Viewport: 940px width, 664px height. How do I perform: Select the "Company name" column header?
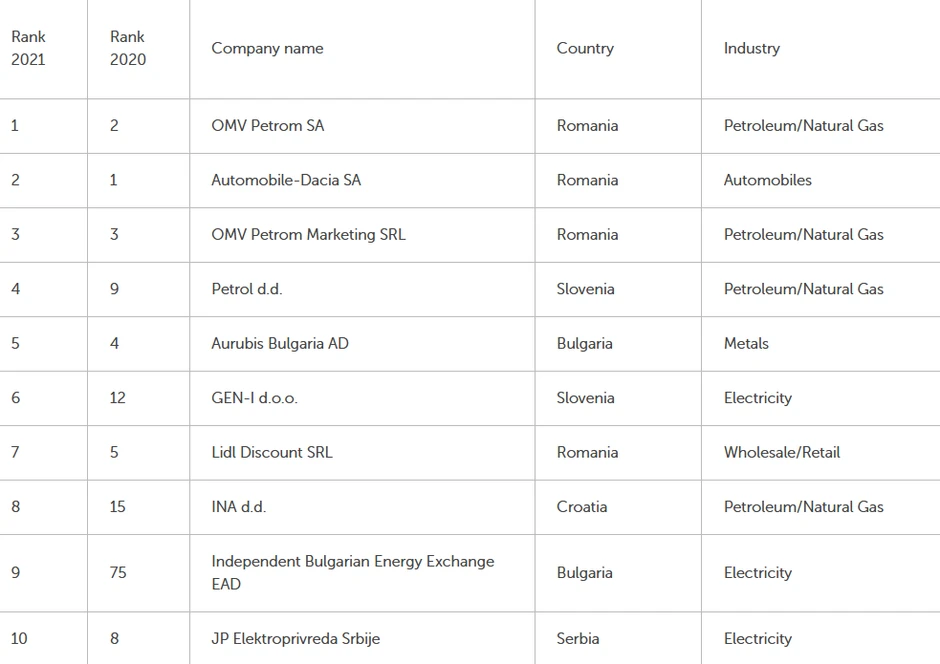[x=267, y=48]
